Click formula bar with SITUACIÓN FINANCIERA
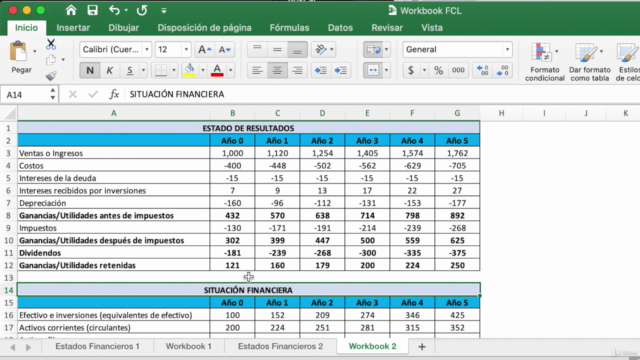The height and width of the screenshot is (360, 640). 382,94
